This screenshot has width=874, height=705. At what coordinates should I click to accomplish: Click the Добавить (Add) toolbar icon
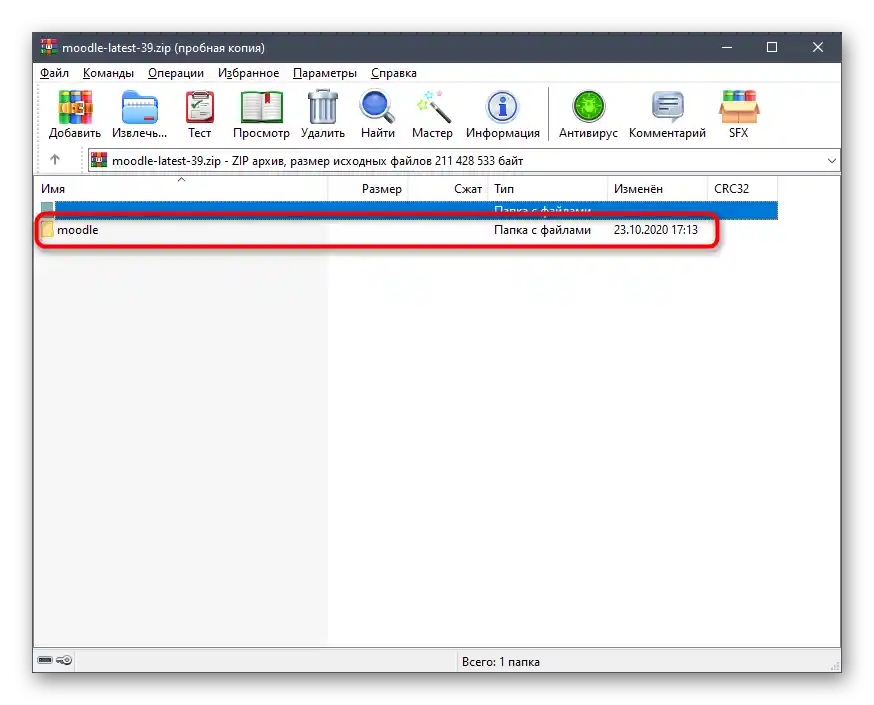75,107
